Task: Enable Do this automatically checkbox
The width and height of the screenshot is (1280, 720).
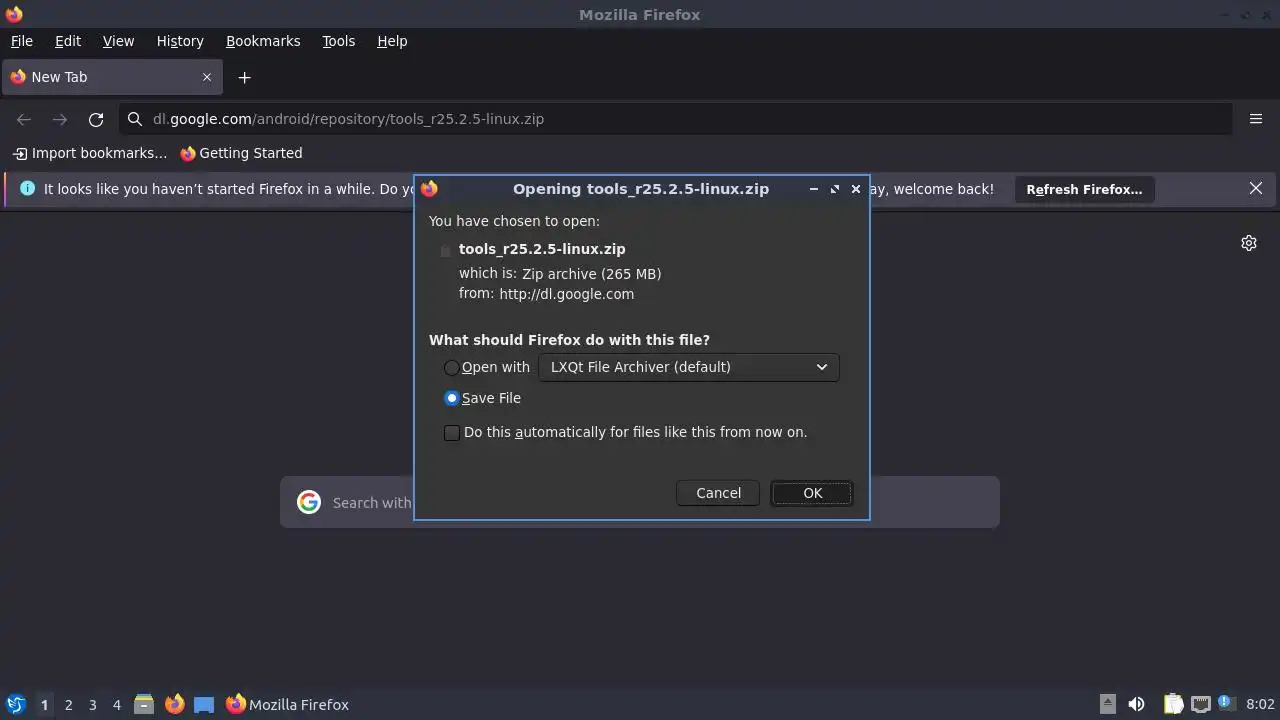Action: point(452,432)
